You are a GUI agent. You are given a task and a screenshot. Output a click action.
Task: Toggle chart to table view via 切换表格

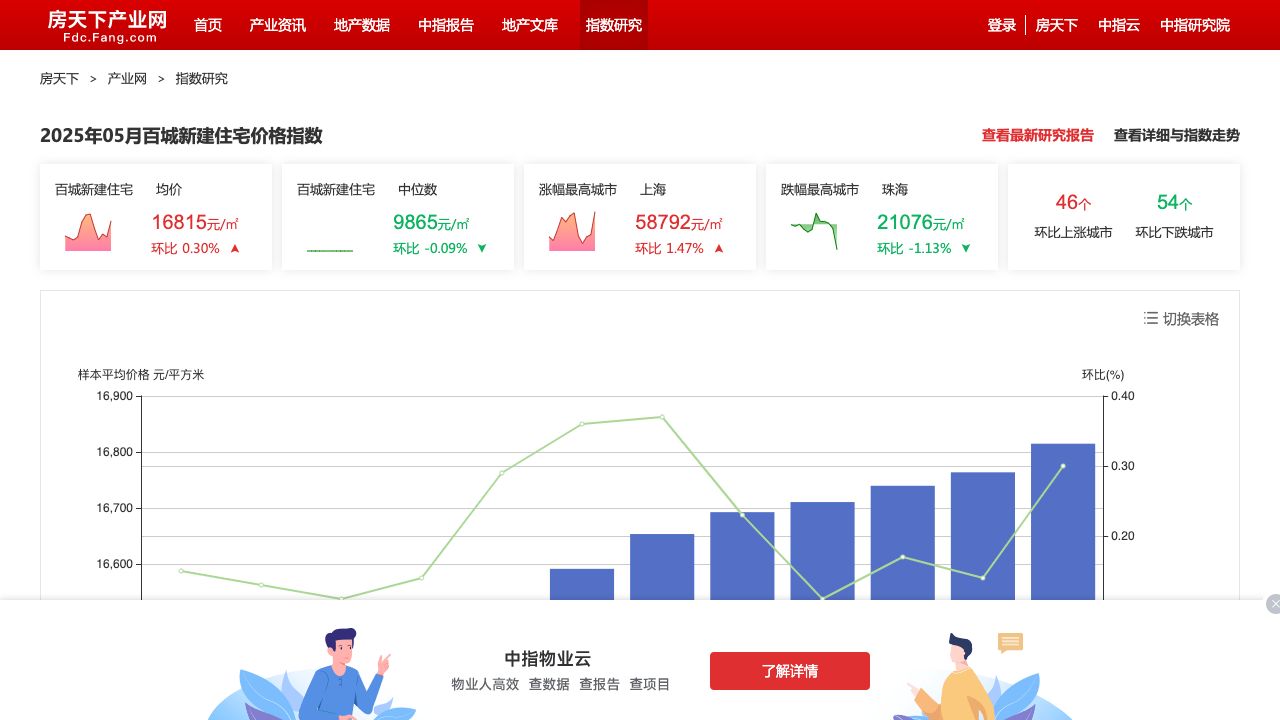(1190, 319)
